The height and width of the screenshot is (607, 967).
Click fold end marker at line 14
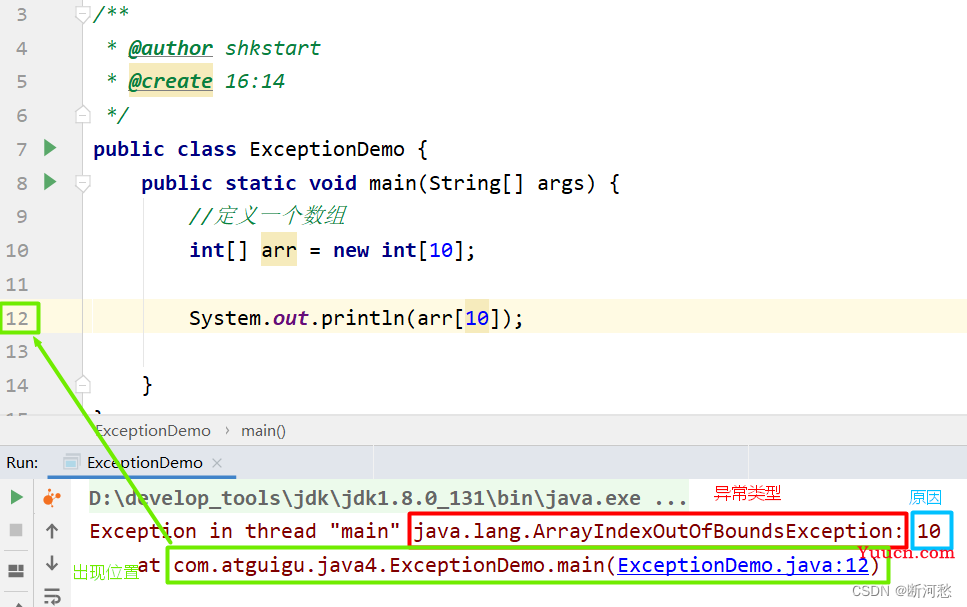(x=83, y=385)
